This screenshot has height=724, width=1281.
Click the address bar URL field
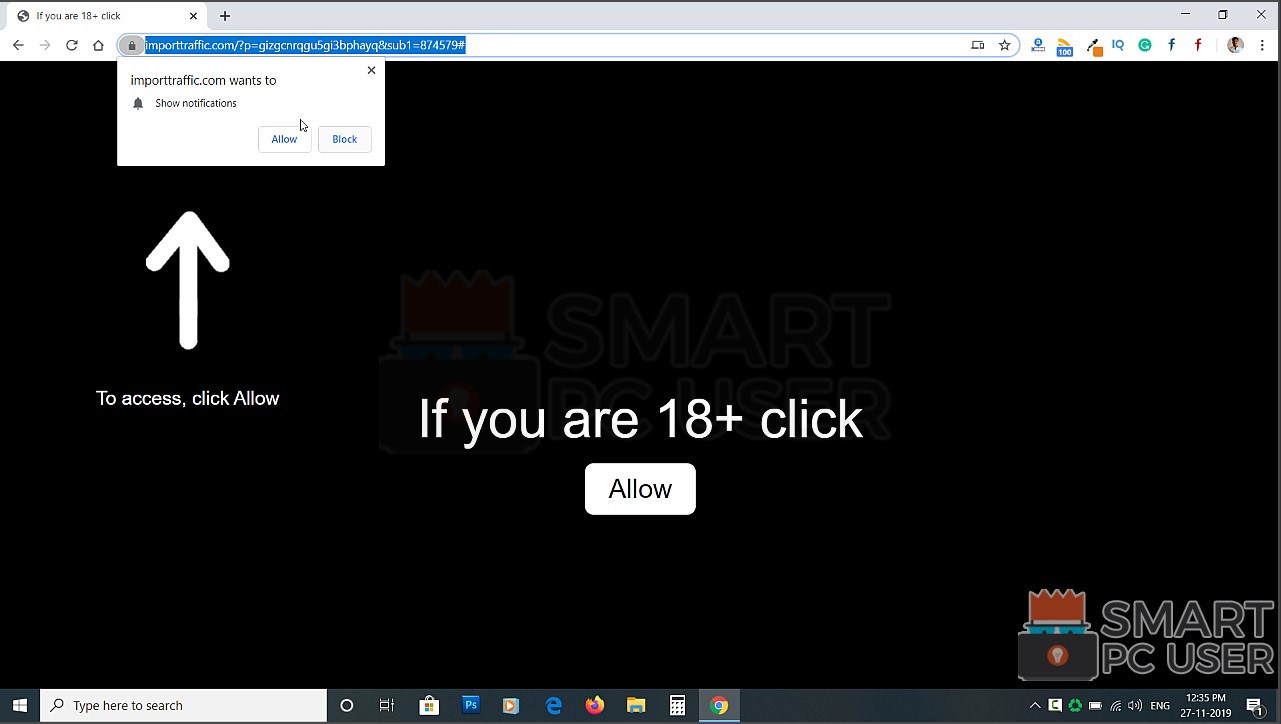click(x=400, y=45)
